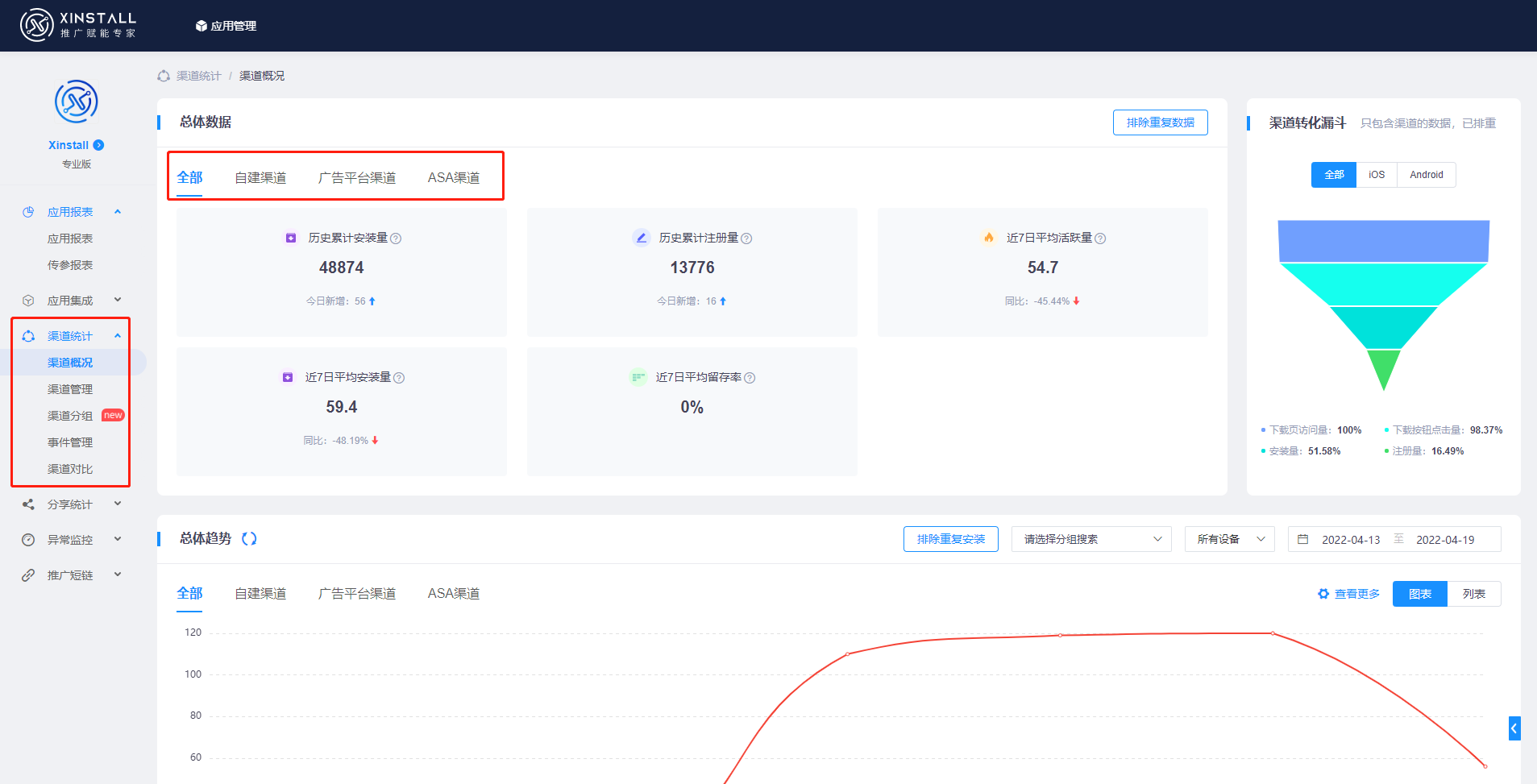Expand the 分享统计 sidebar menu

[71, 504]
